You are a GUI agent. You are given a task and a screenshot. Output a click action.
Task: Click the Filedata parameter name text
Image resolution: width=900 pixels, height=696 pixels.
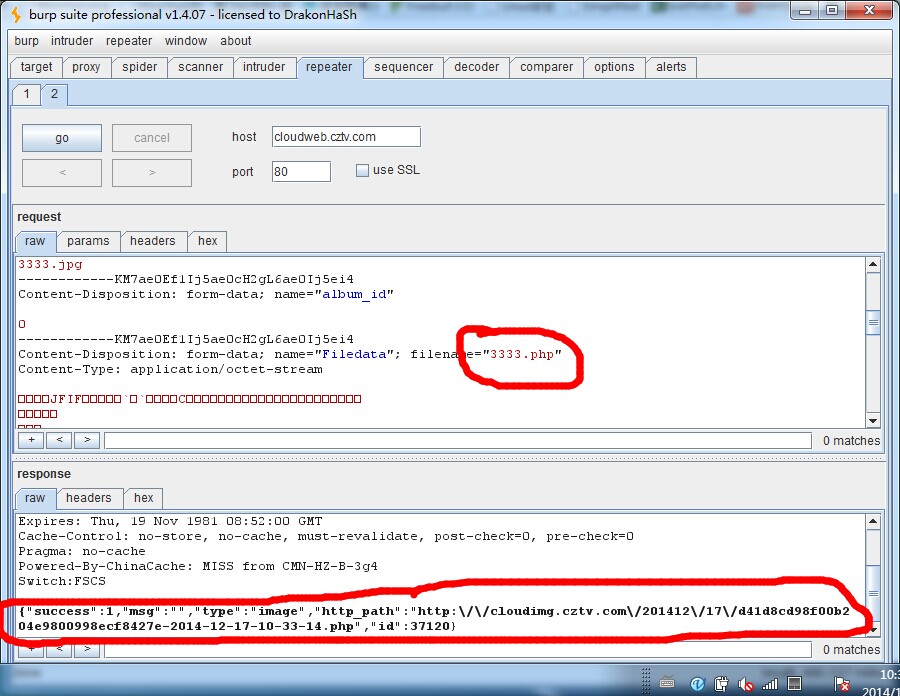click(x=354, y=354)
